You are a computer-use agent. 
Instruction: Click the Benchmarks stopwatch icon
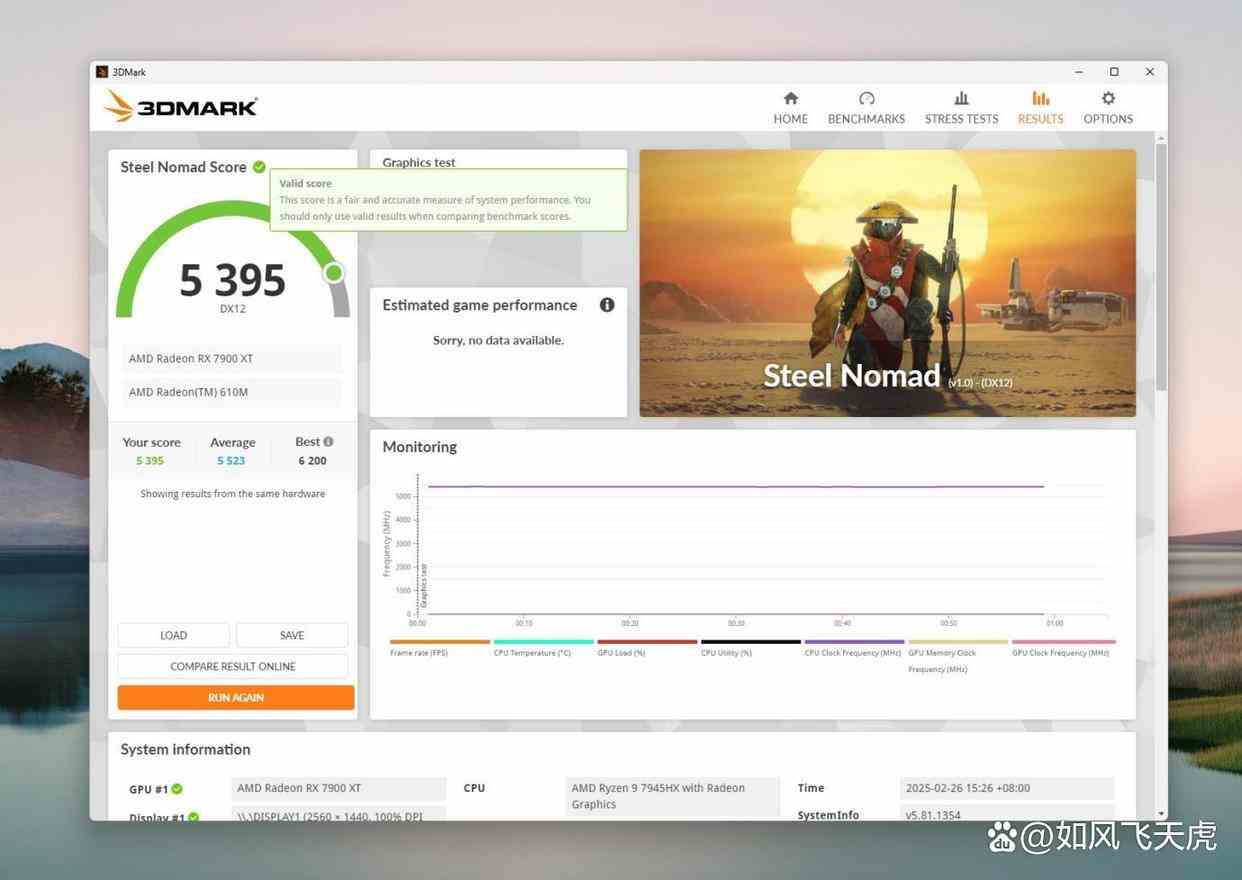866,98
